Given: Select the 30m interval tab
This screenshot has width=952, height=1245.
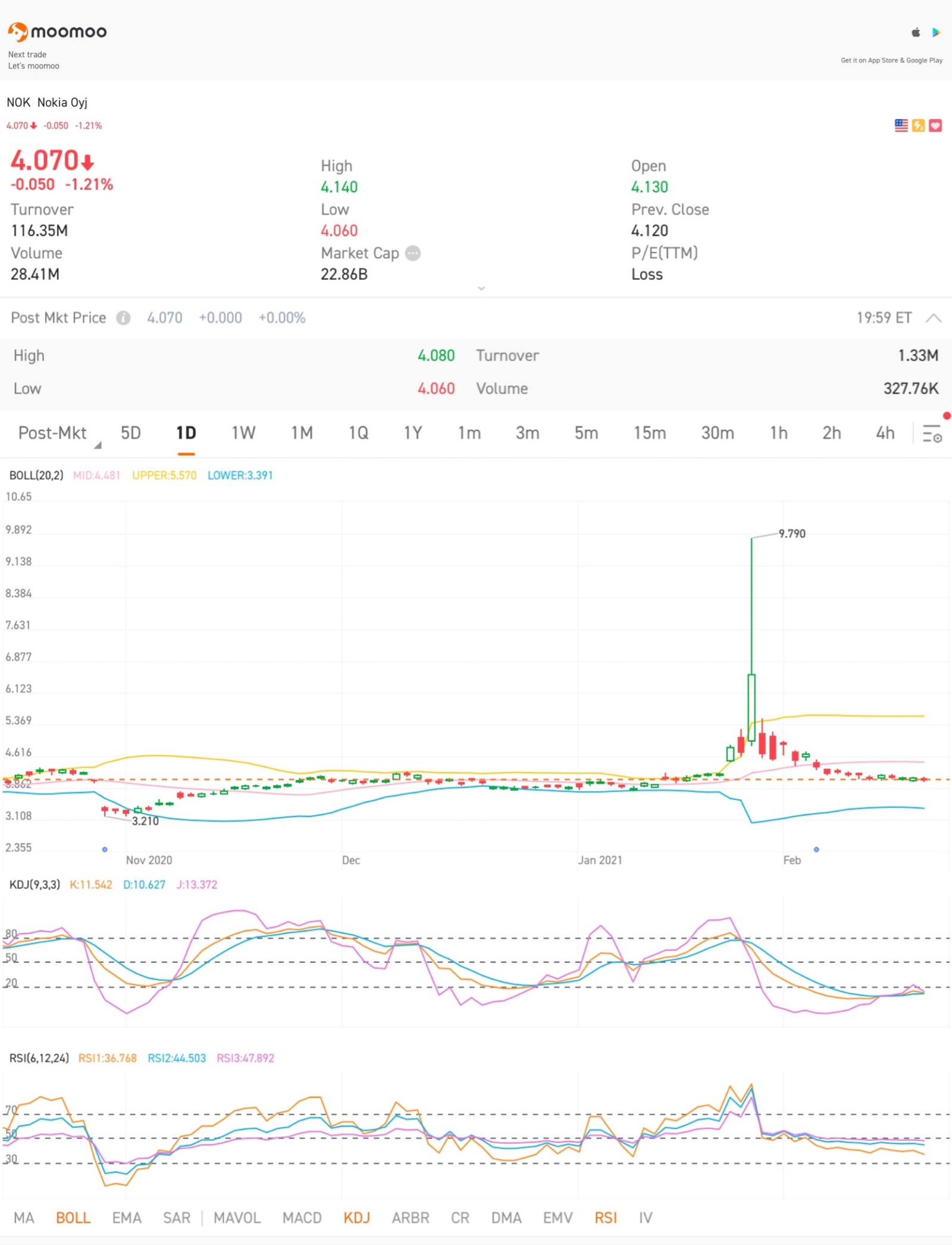Looking at the screenshot, I should pos(718,433).
